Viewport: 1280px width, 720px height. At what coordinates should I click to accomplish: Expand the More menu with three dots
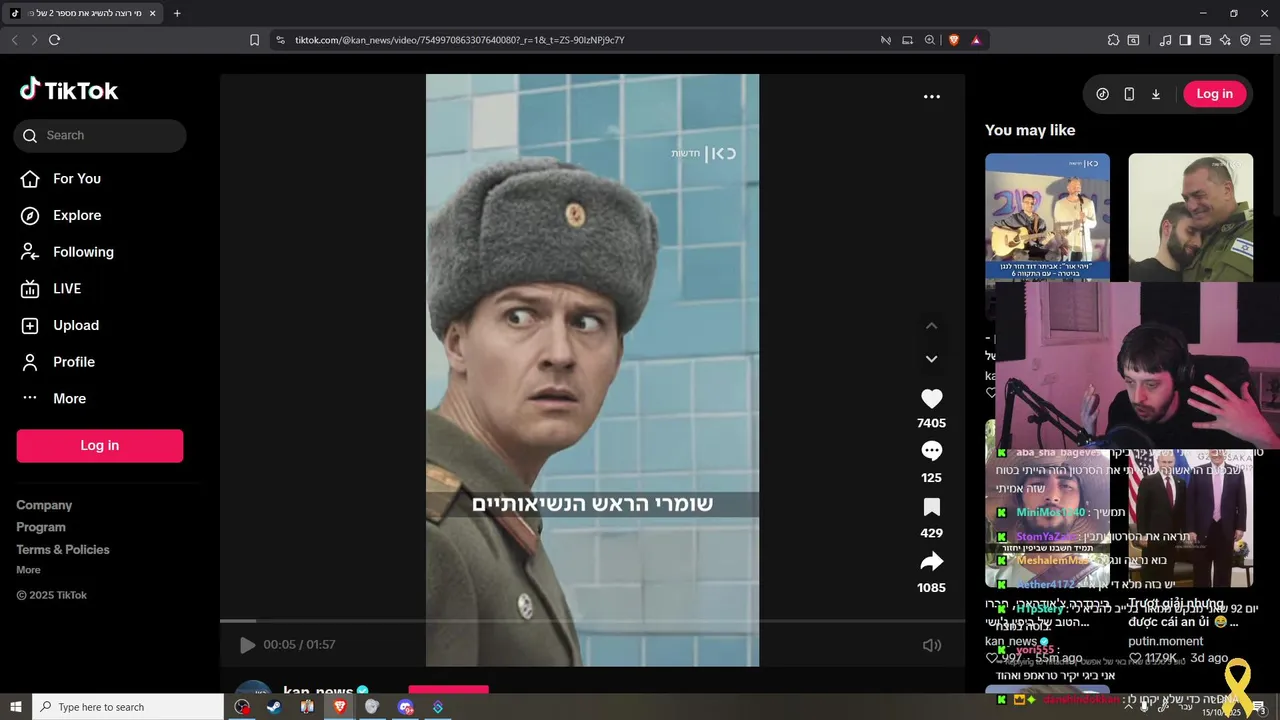[x=54, y=399]
